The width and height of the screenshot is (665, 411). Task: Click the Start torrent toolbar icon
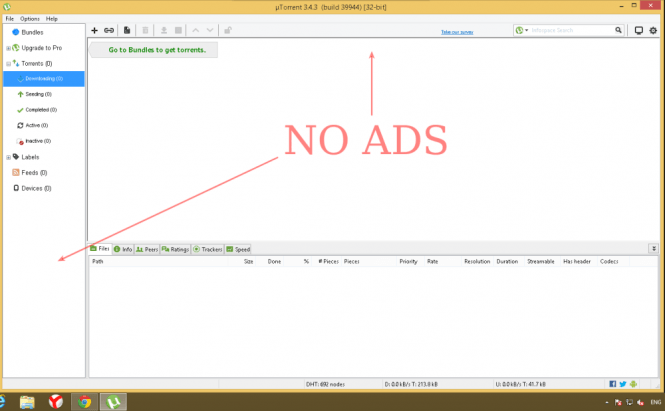164,30
